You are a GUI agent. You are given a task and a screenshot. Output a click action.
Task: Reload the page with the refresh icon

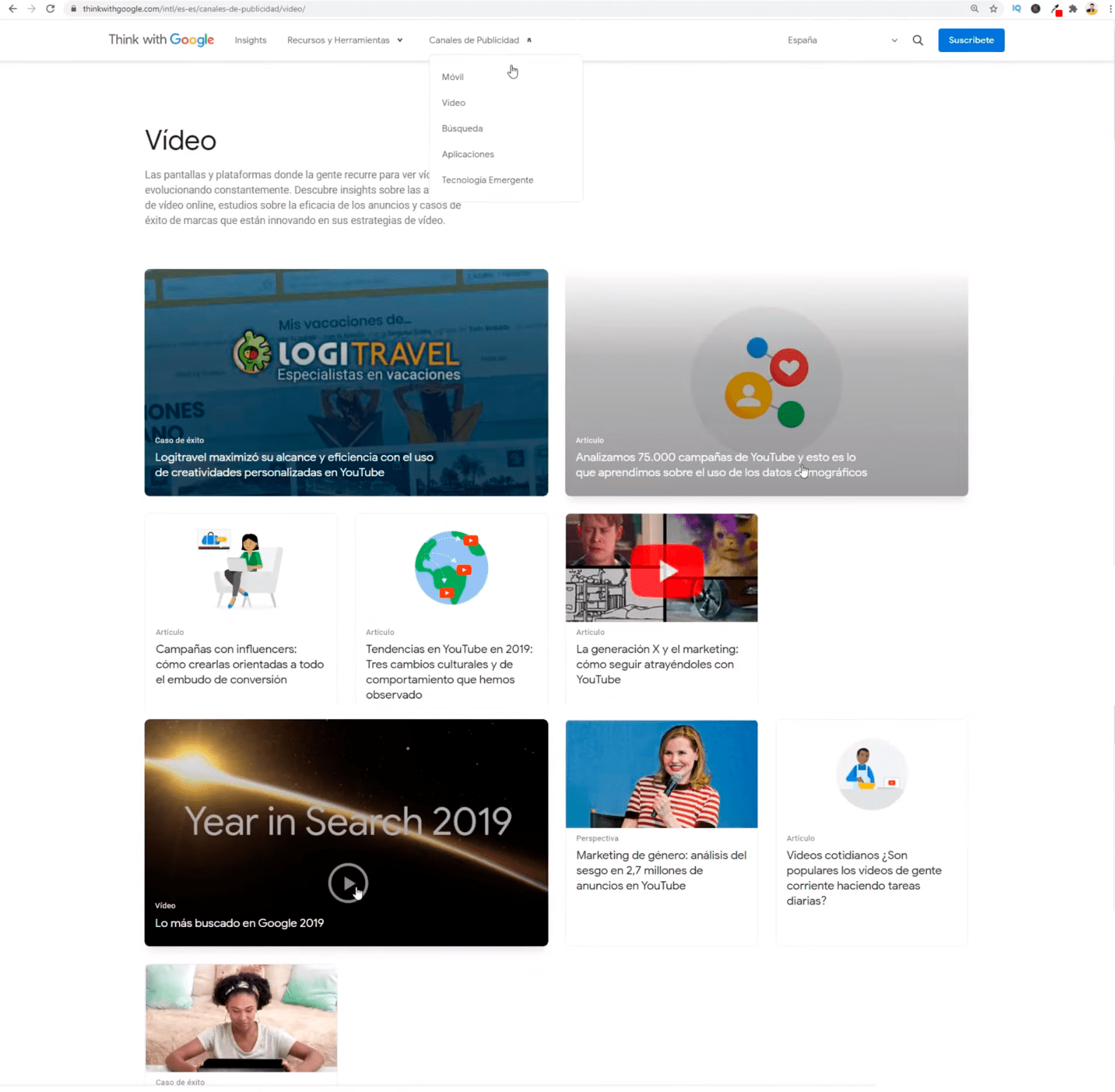tap(51, 8)
